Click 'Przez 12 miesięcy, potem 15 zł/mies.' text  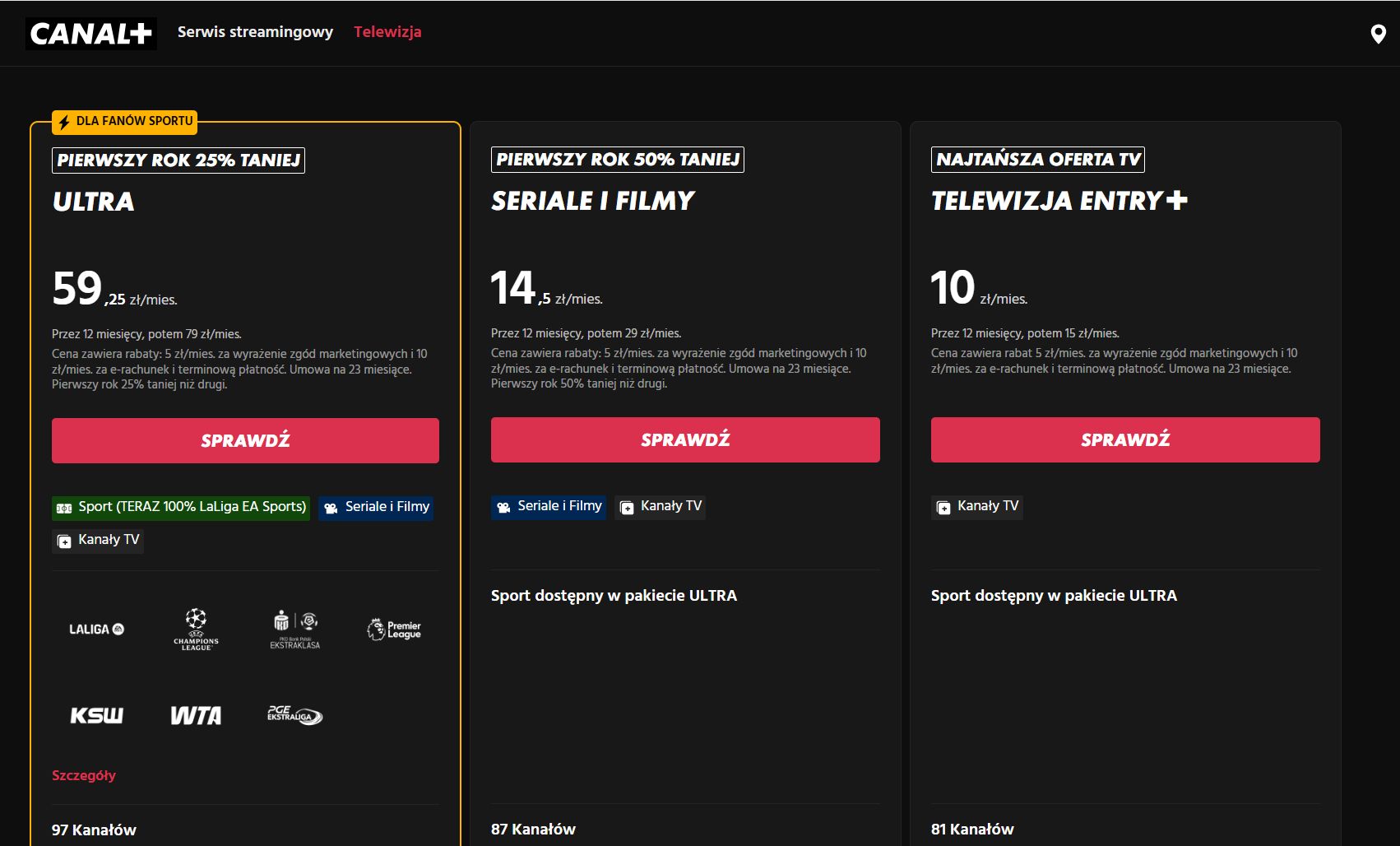1025,333
